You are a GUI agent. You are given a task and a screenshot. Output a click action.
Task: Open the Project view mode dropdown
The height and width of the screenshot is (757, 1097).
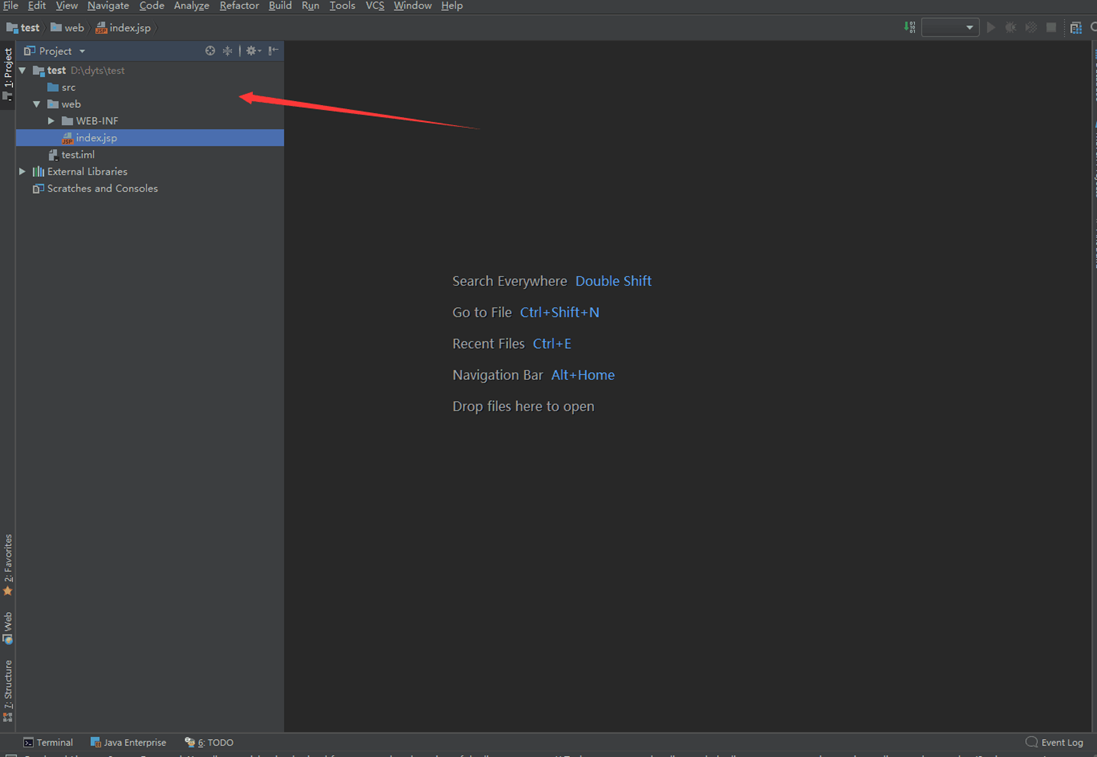click(x=82, y=51)
